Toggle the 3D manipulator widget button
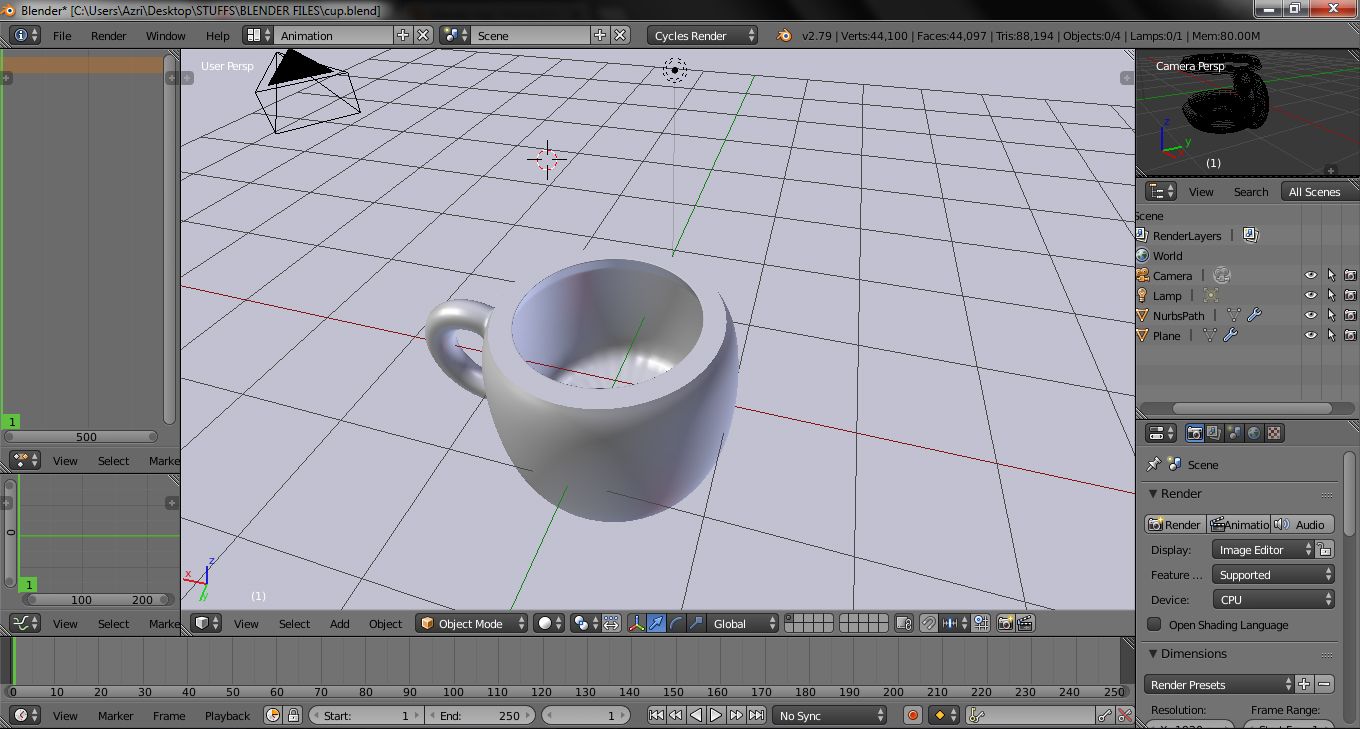Screen dimensions: 1360x729 (636, 623)
